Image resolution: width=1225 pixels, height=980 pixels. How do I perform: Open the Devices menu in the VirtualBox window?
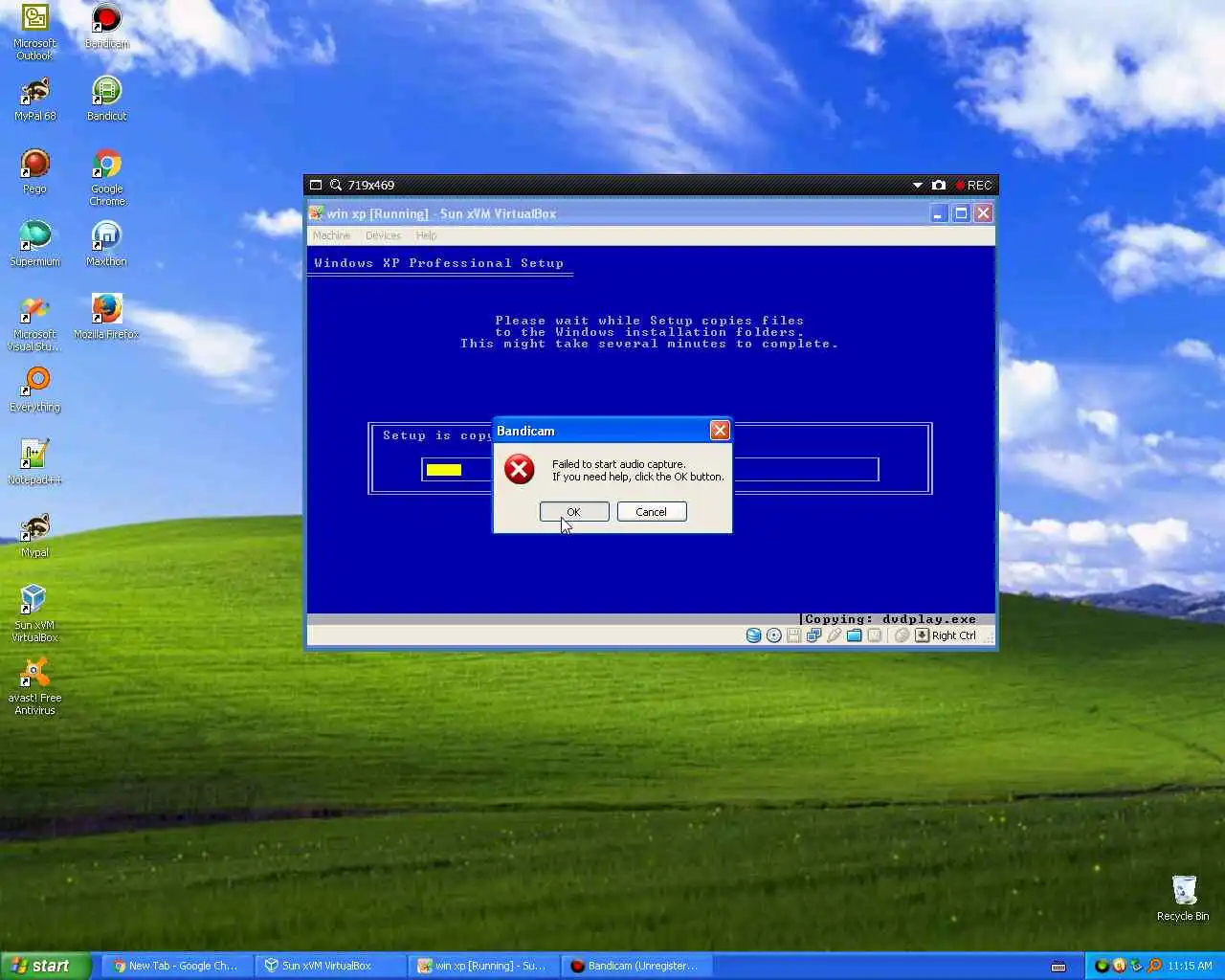tap(383, 235)
